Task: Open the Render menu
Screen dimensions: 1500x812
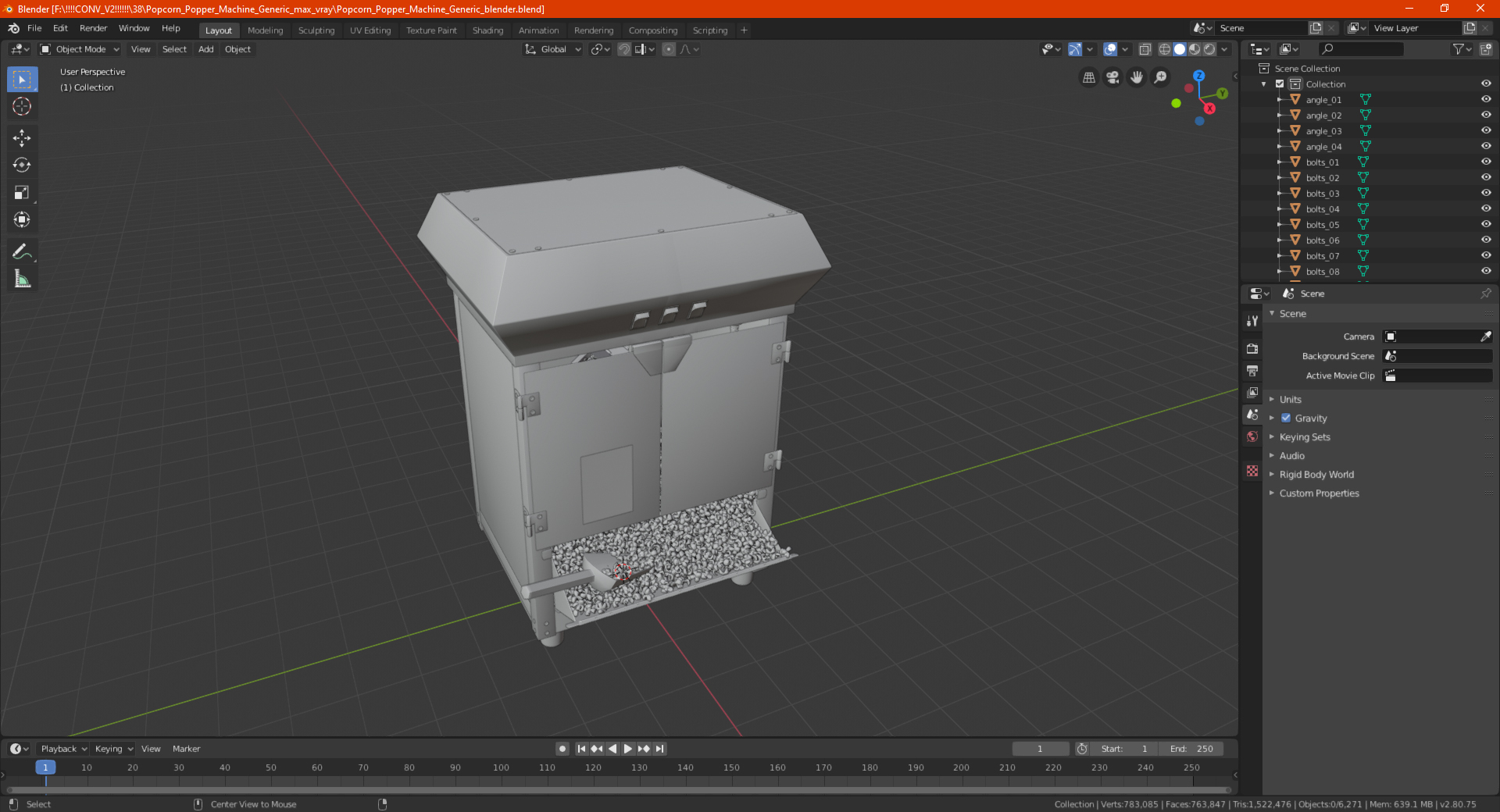Action: click(x=93, y=28)
